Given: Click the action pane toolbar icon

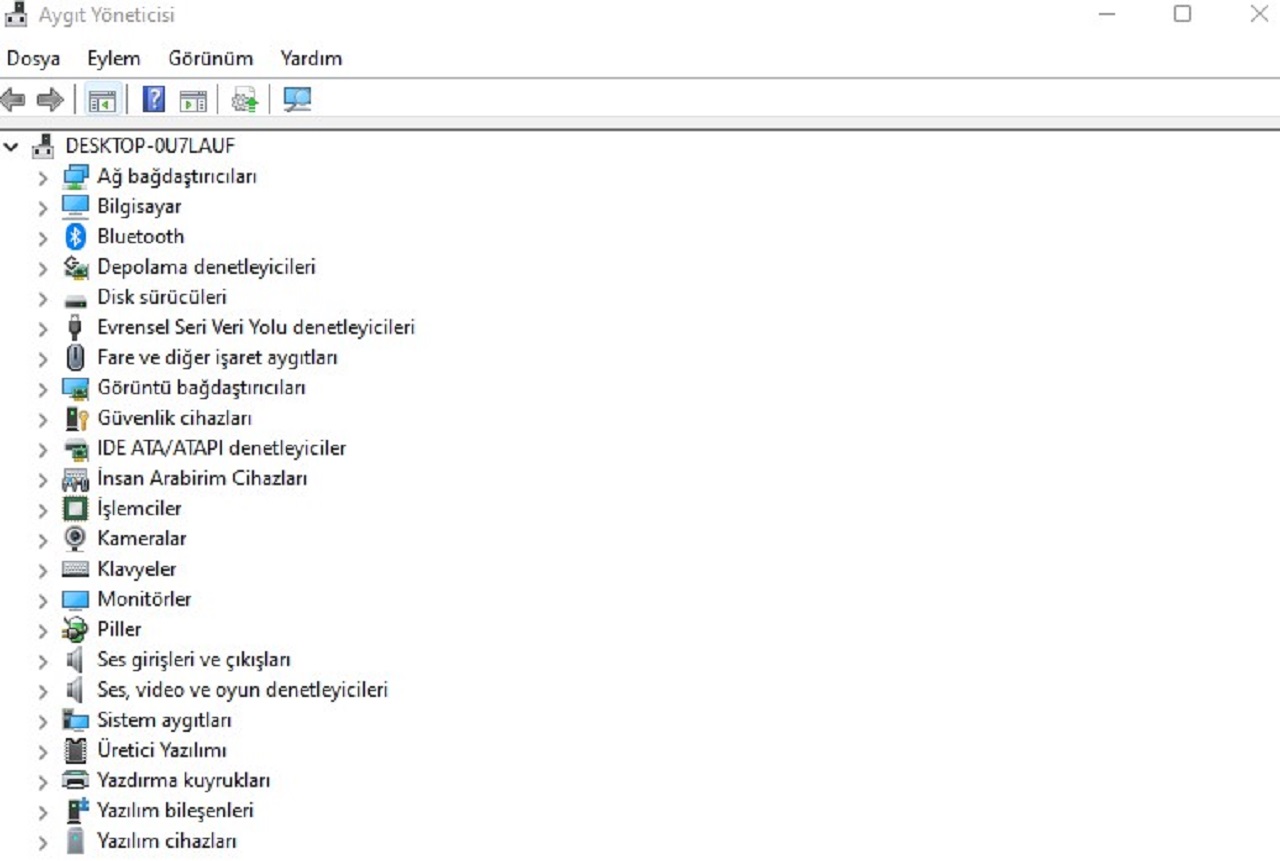Looking at the screenshot, I should (193, 100).
